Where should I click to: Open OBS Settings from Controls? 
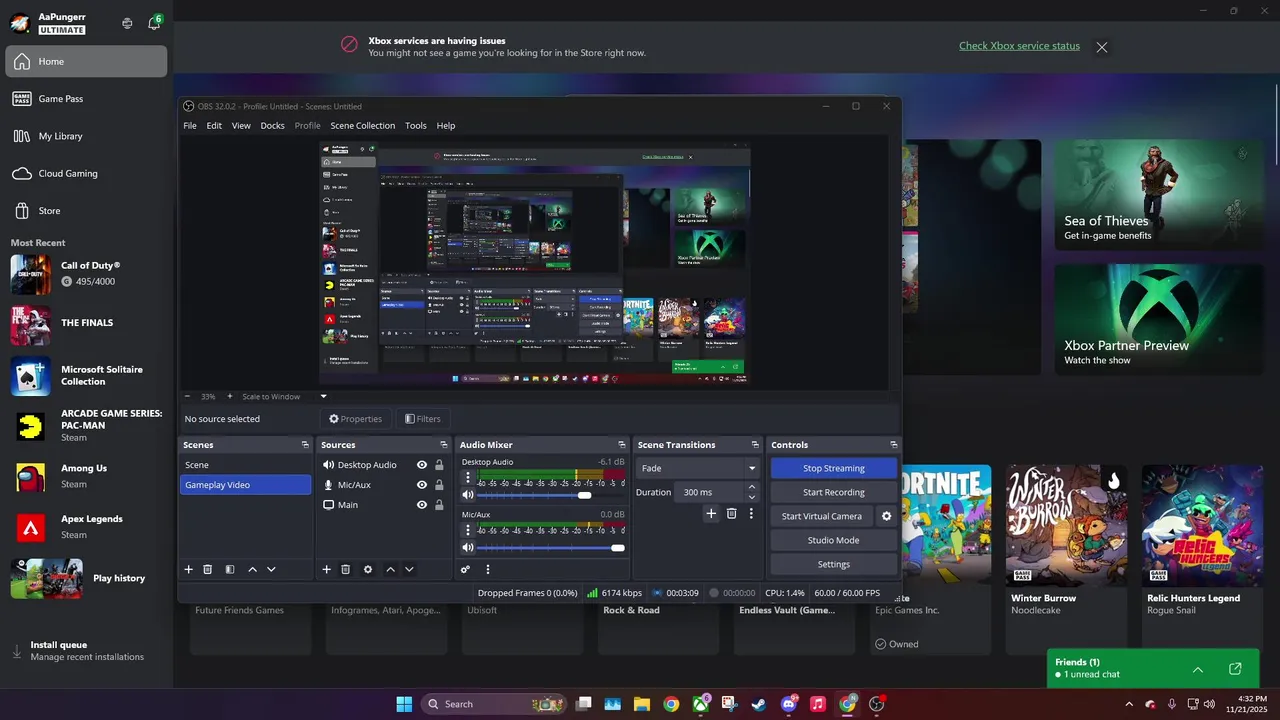834,564
